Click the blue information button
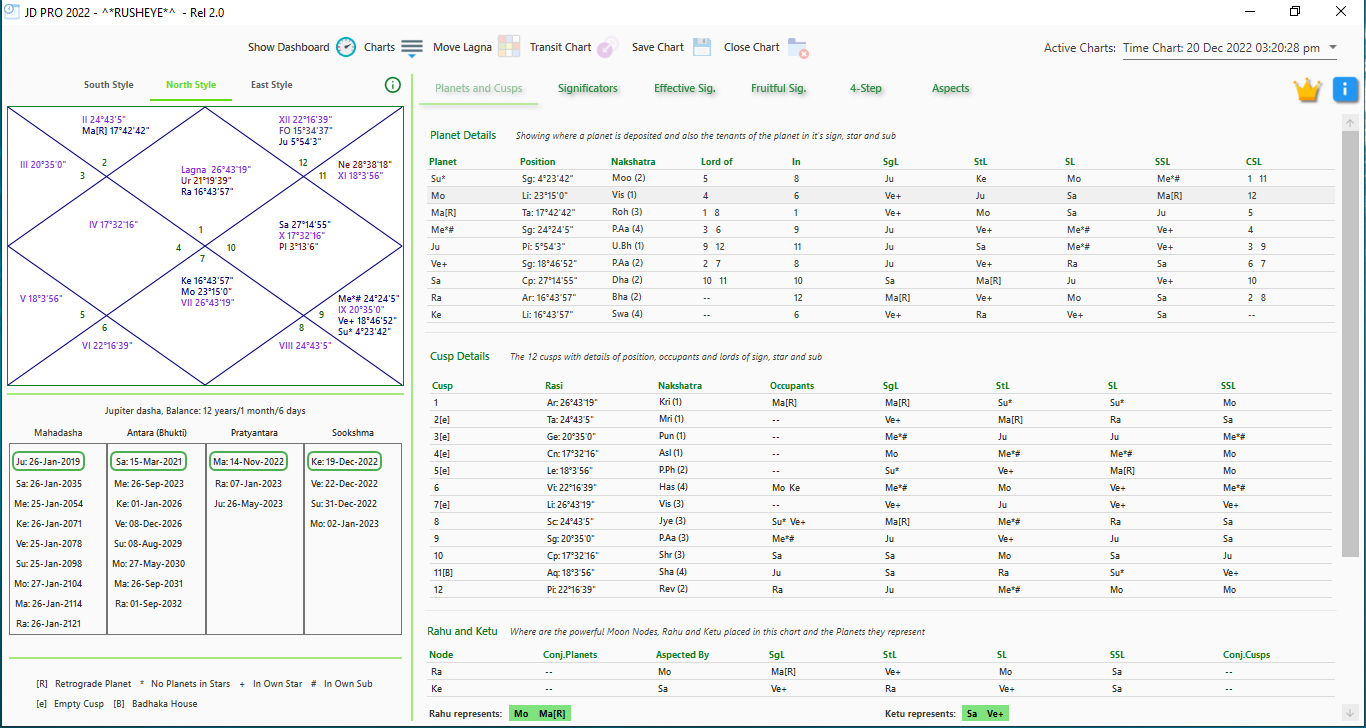 point(1345,89)
